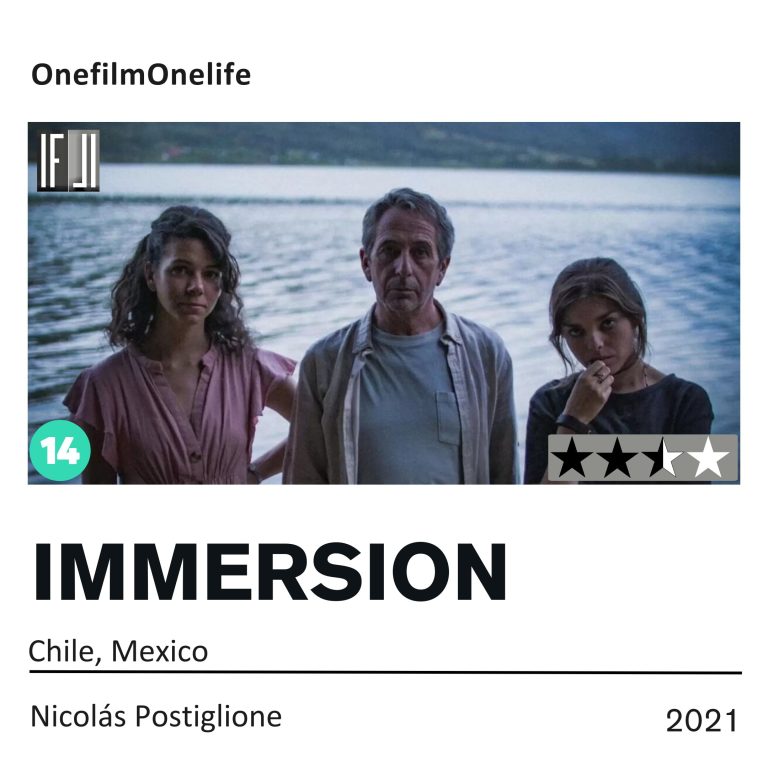Screen dimensions: 768x768
Task: Click the OnefilmOnelife header text
Action: [141, 75]
